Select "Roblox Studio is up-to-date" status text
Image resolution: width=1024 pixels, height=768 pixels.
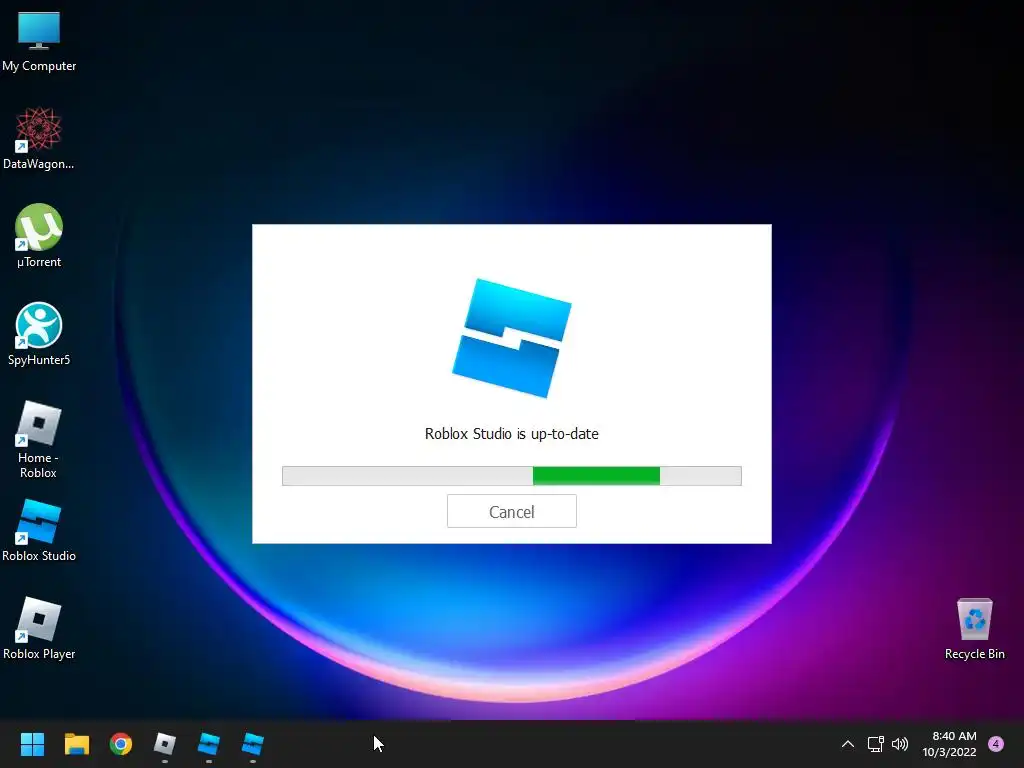click(x=511, y=434)
